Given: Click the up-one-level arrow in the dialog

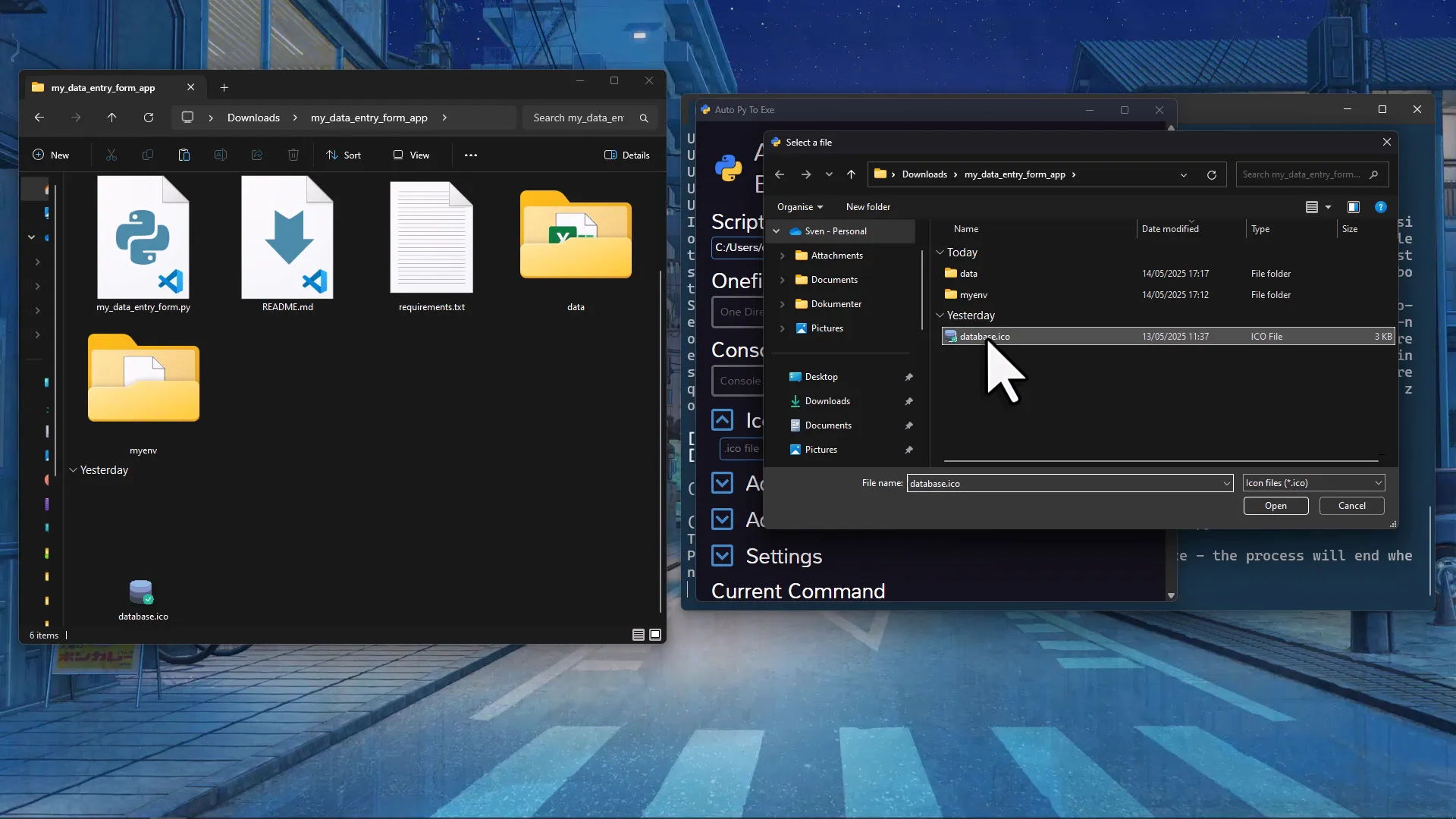Looking at the screenshot, I should pos(851,174).
